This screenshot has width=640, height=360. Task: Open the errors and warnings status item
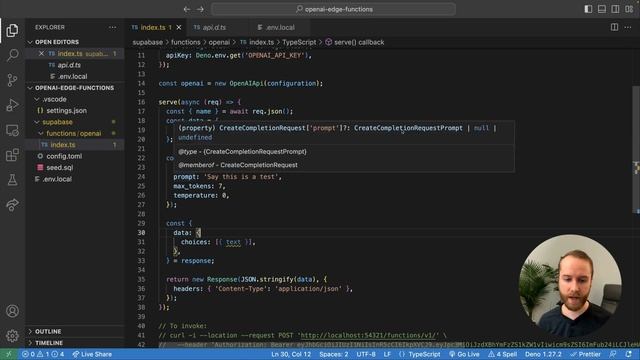[43, 354]
